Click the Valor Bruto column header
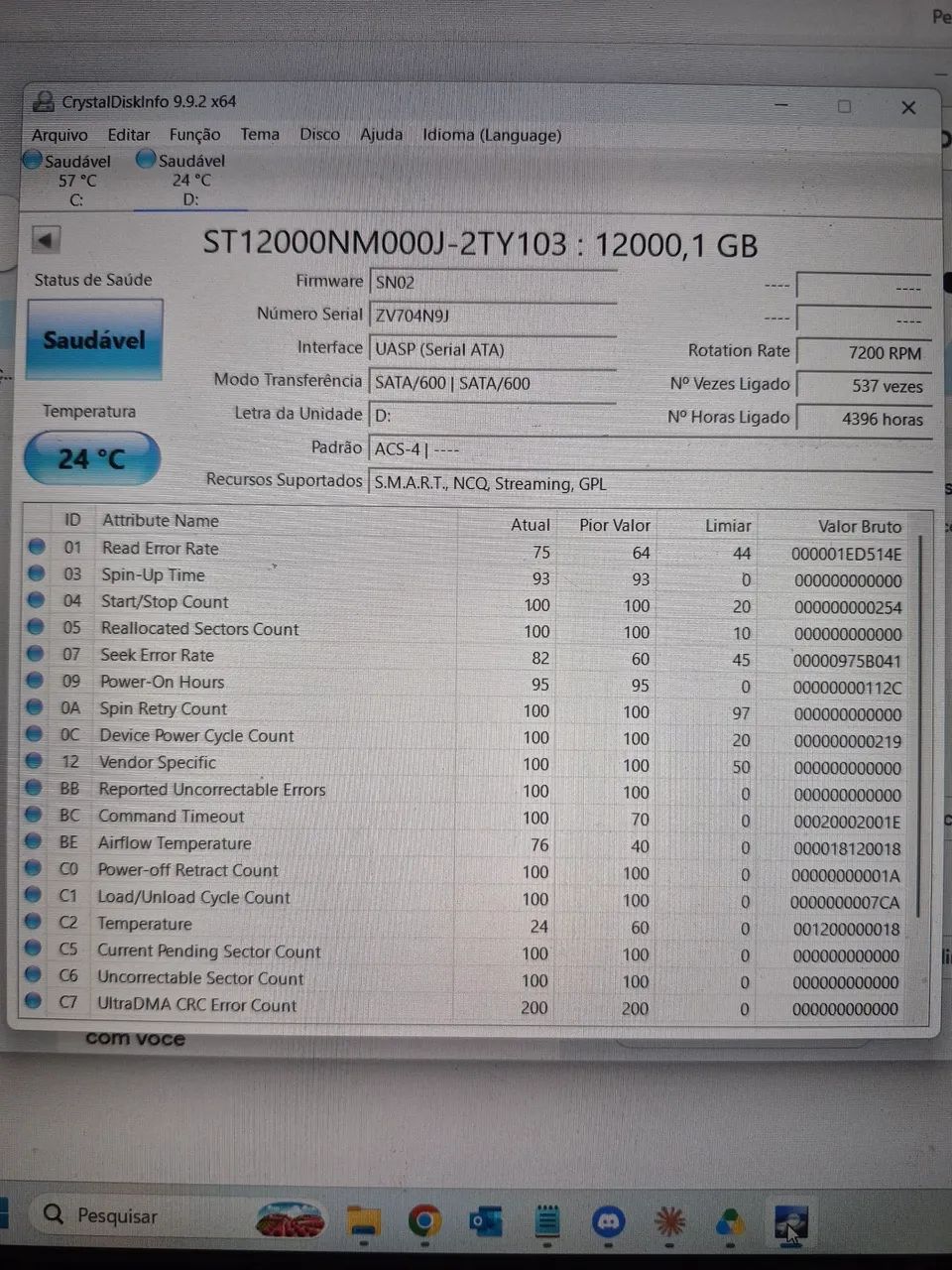This screenshot has width=952, height=1270. [859, 526]
